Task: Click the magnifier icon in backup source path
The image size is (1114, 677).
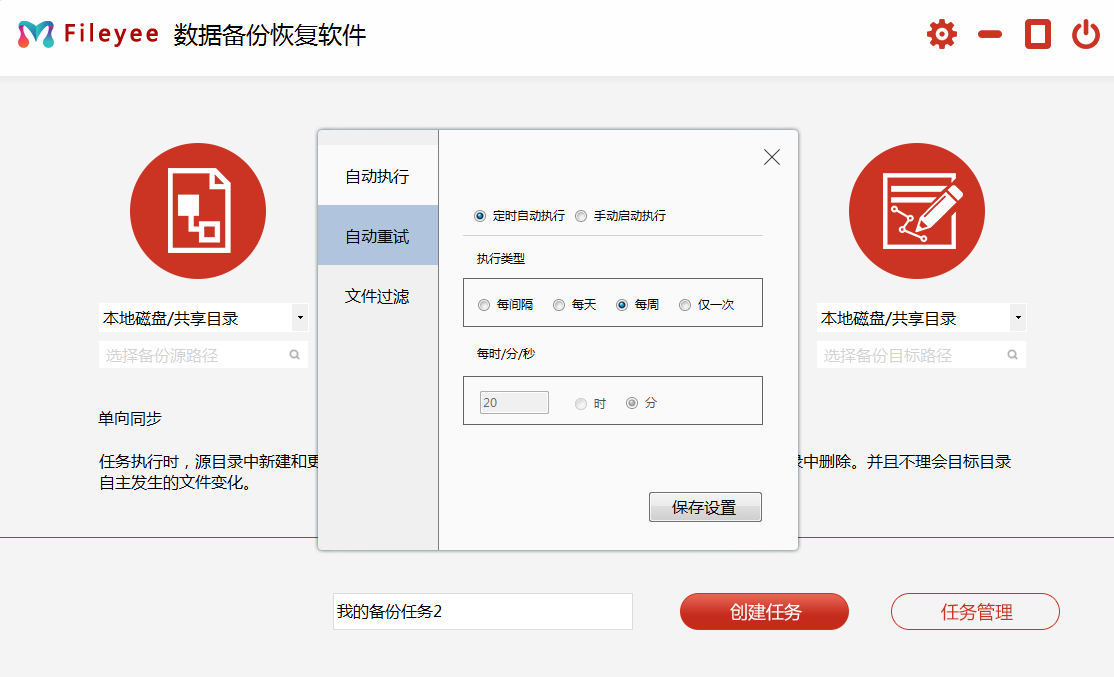Action: 295,354
